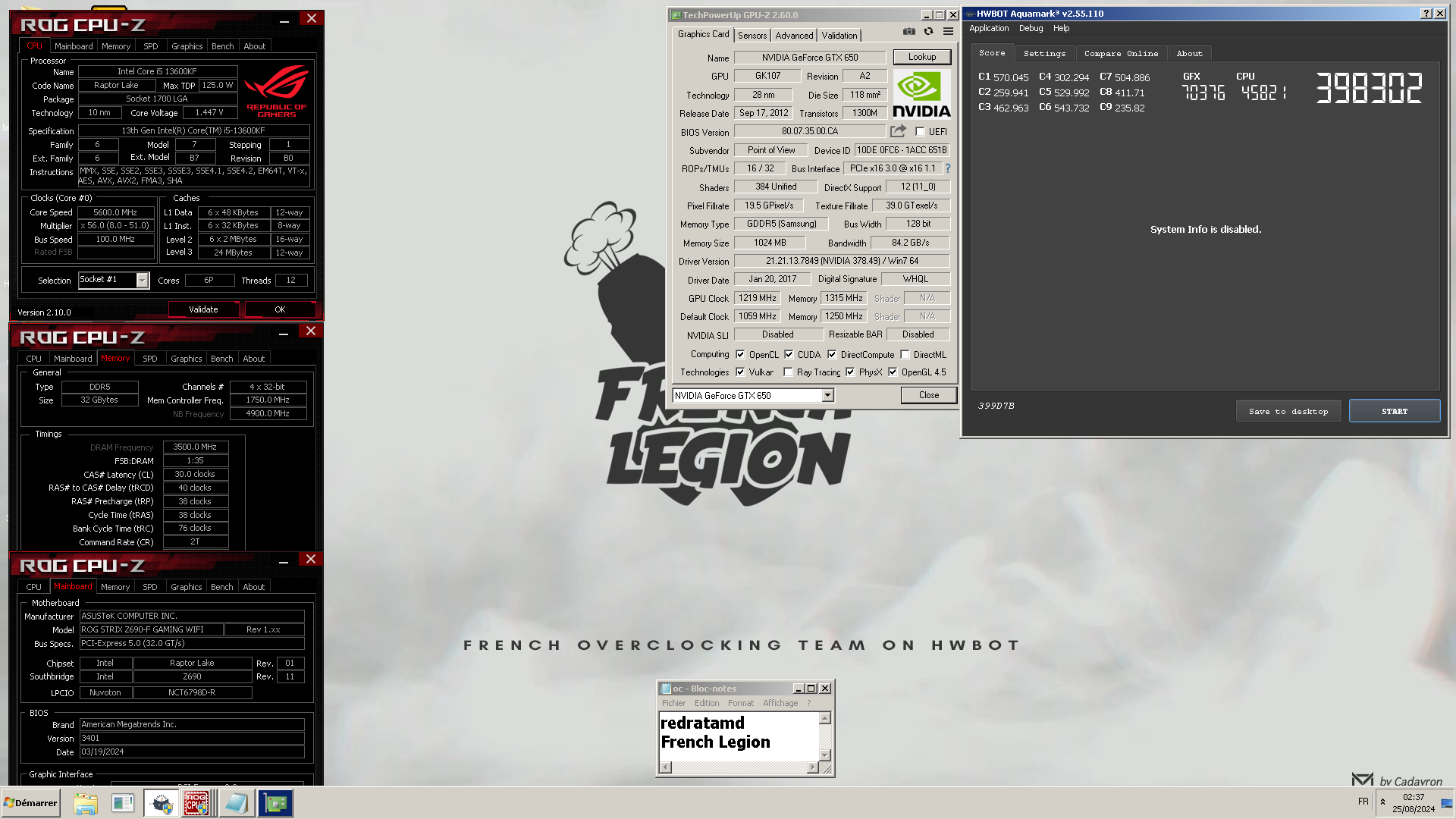
Task: Toggle the DirectCompute checkbox
Action: click(832, 354)
